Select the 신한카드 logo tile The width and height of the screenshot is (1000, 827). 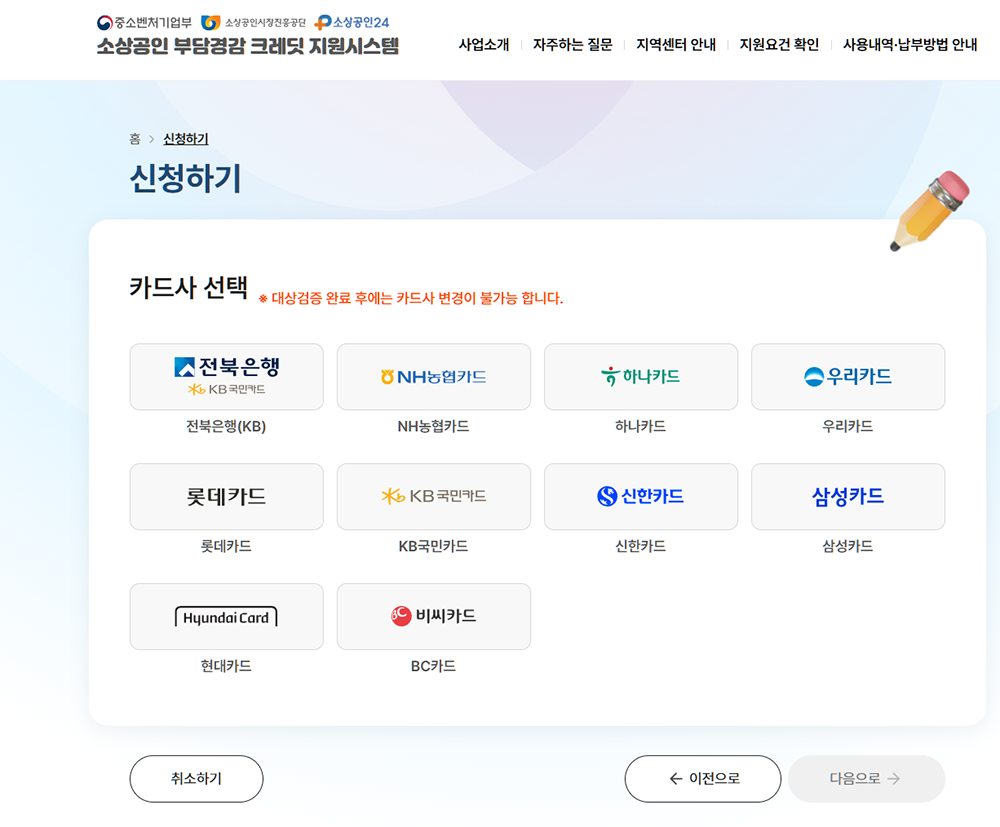click(640, 497)
